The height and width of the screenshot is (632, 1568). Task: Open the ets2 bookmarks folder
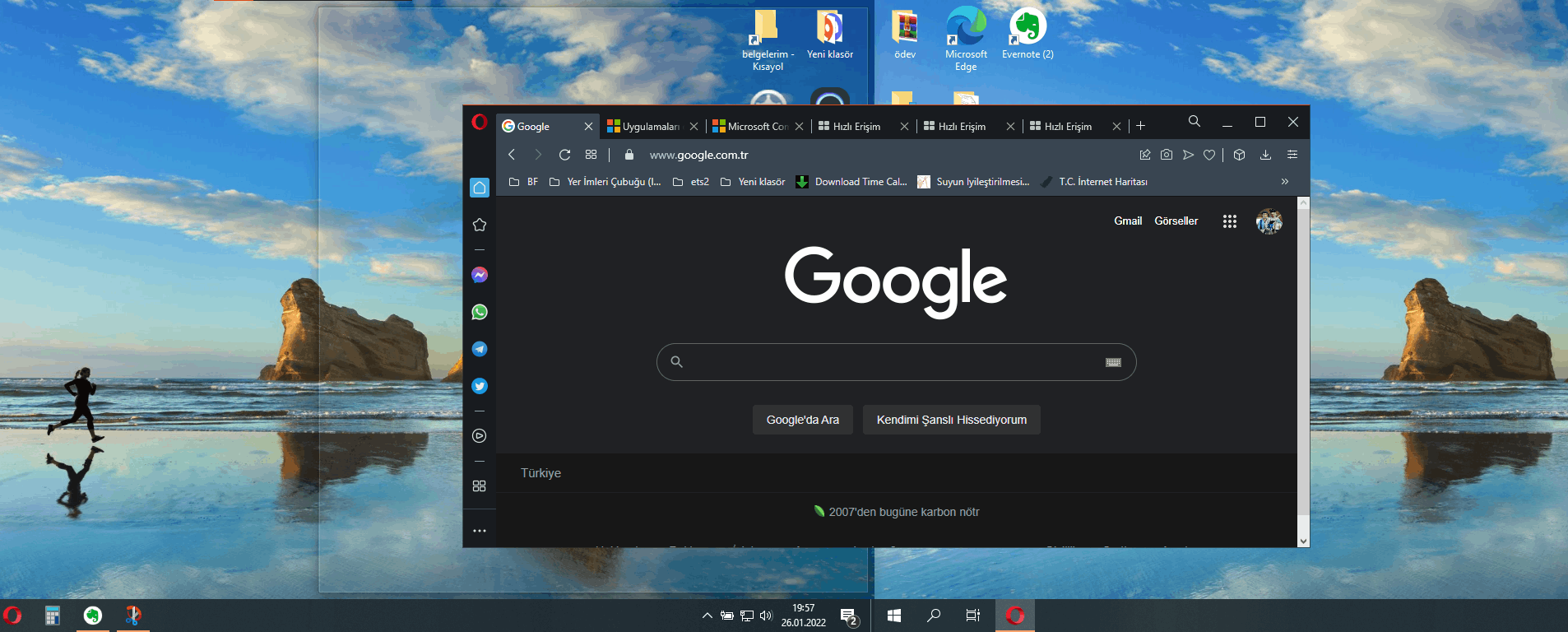coord(690,182)
